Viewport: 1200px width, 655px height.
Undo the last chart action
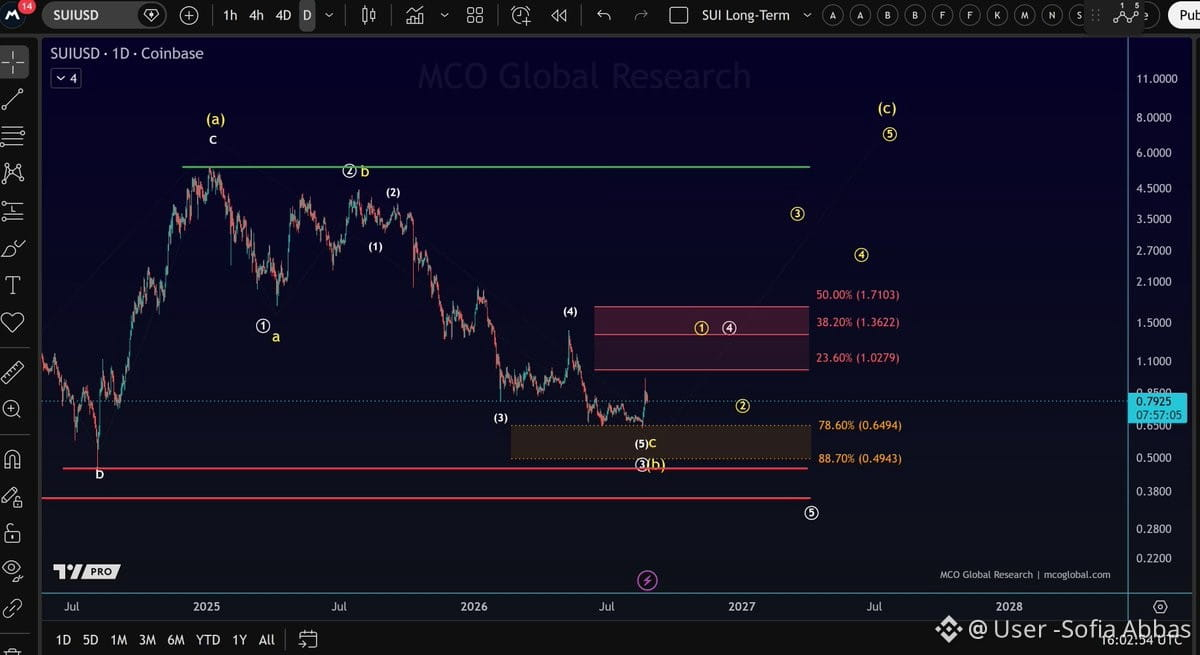pyautogui.click(x=603, y=15)
